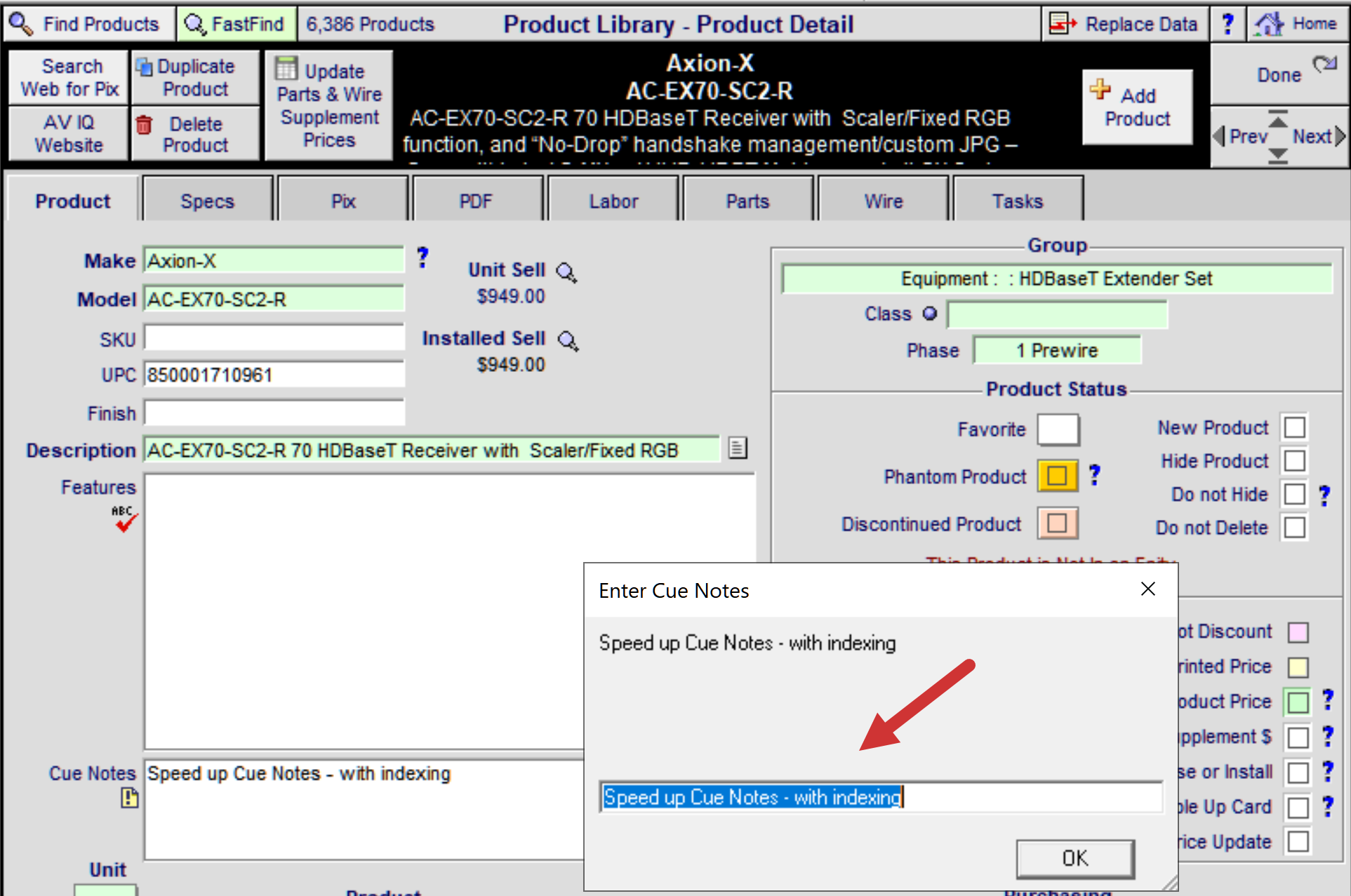The width and height of the screenshot is (1351, 896).
Task: Click Add Product plus button
Action: tap(1137, 107)
